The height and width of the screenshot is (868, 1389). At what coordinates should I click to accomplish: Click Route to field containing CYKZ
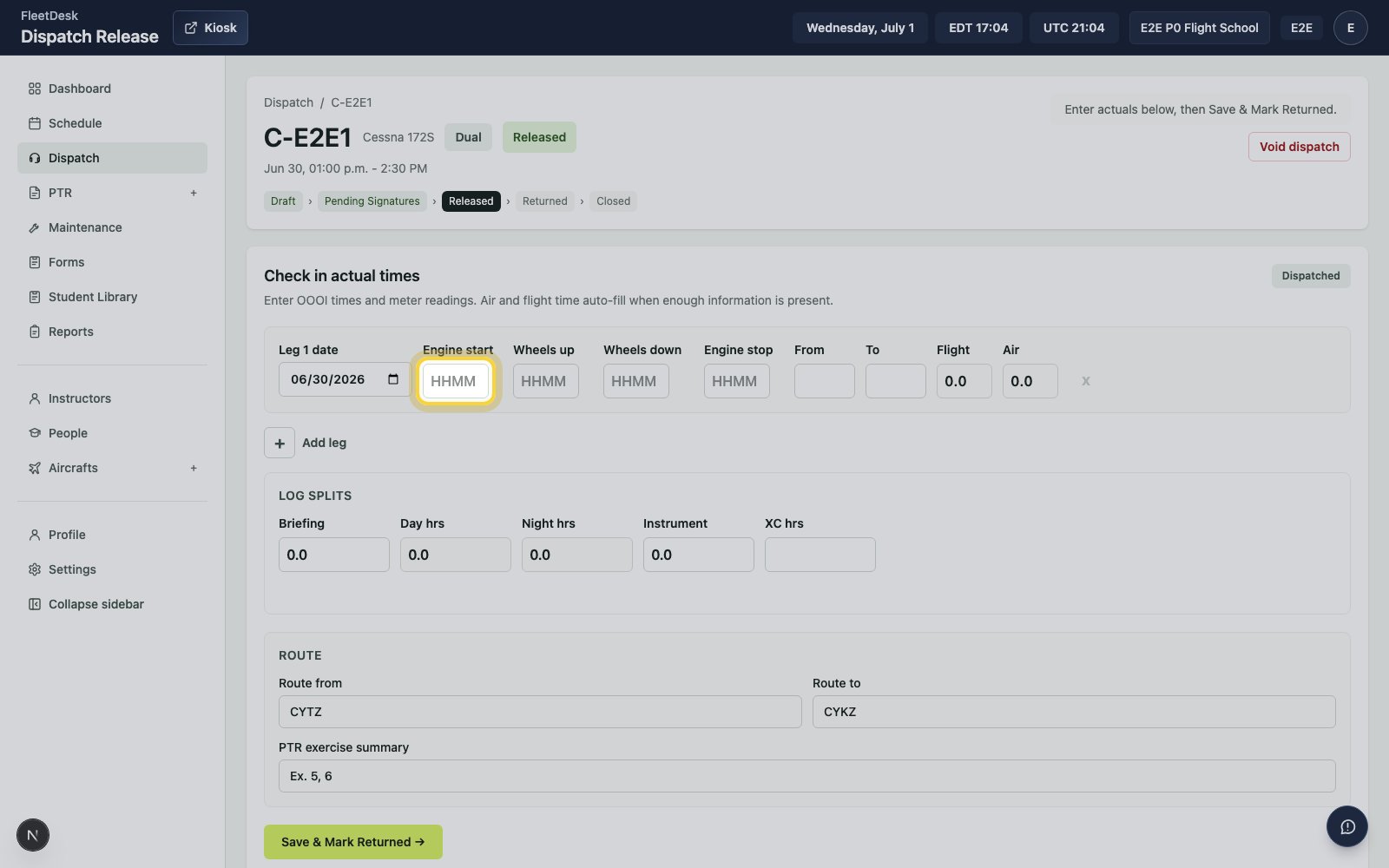[1074, 712]
